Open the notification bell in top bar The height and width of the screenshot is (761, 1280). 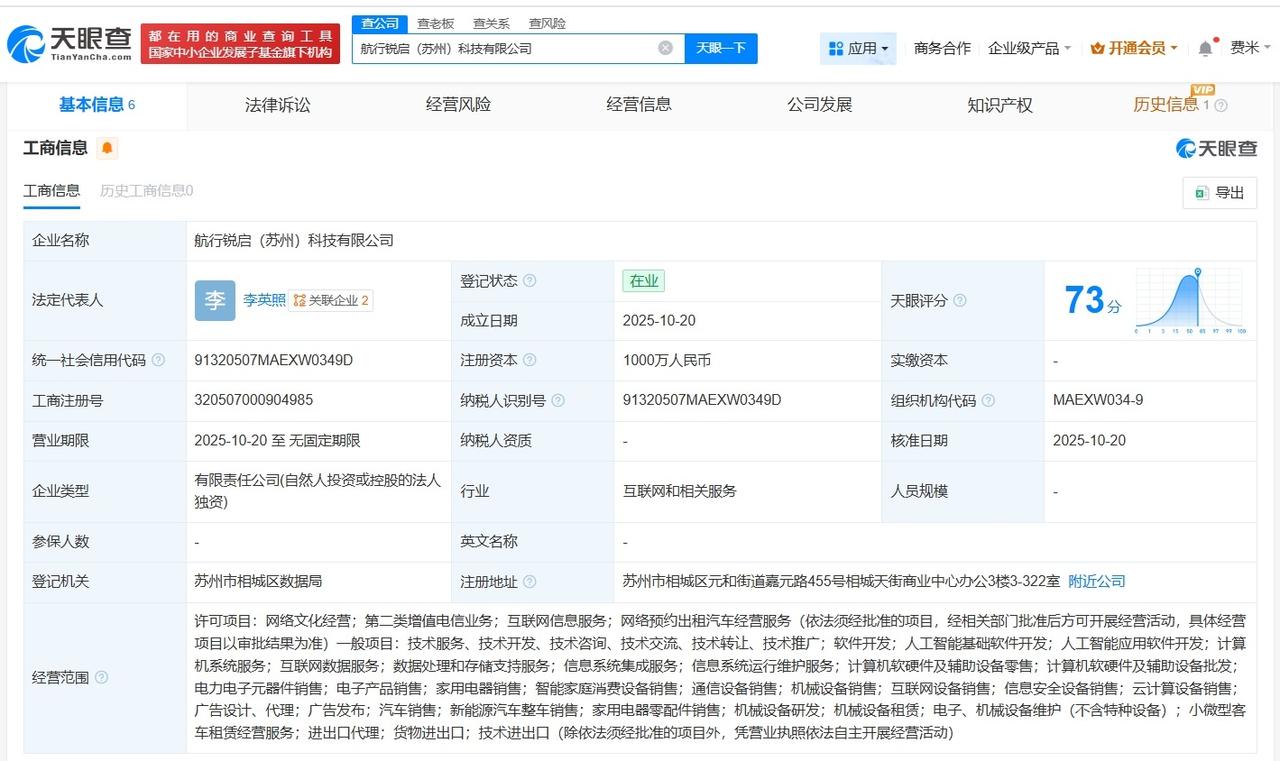coord(1203,47)
